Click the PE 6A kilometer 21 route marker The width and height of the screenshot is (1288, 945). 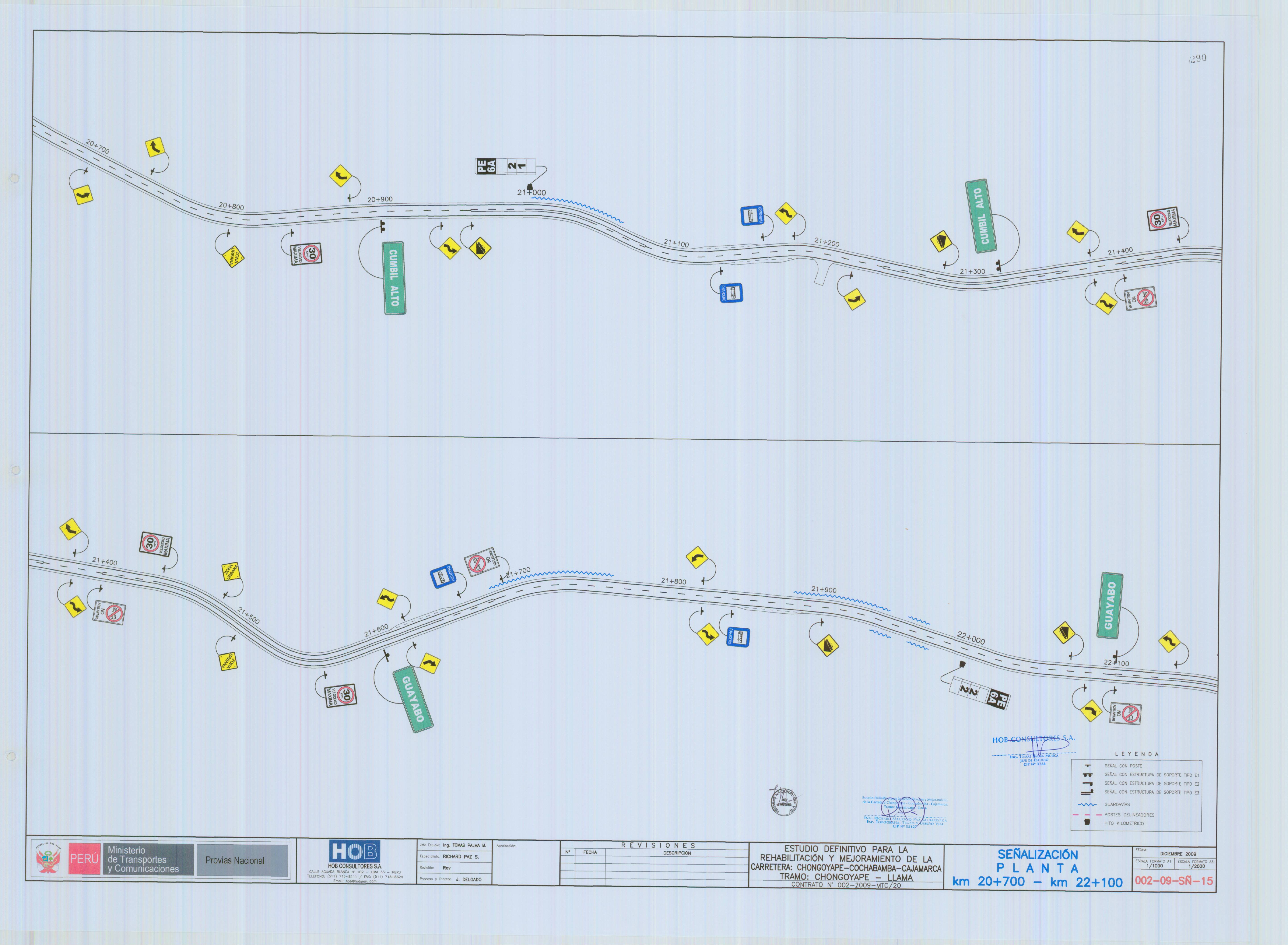(505, 166)
